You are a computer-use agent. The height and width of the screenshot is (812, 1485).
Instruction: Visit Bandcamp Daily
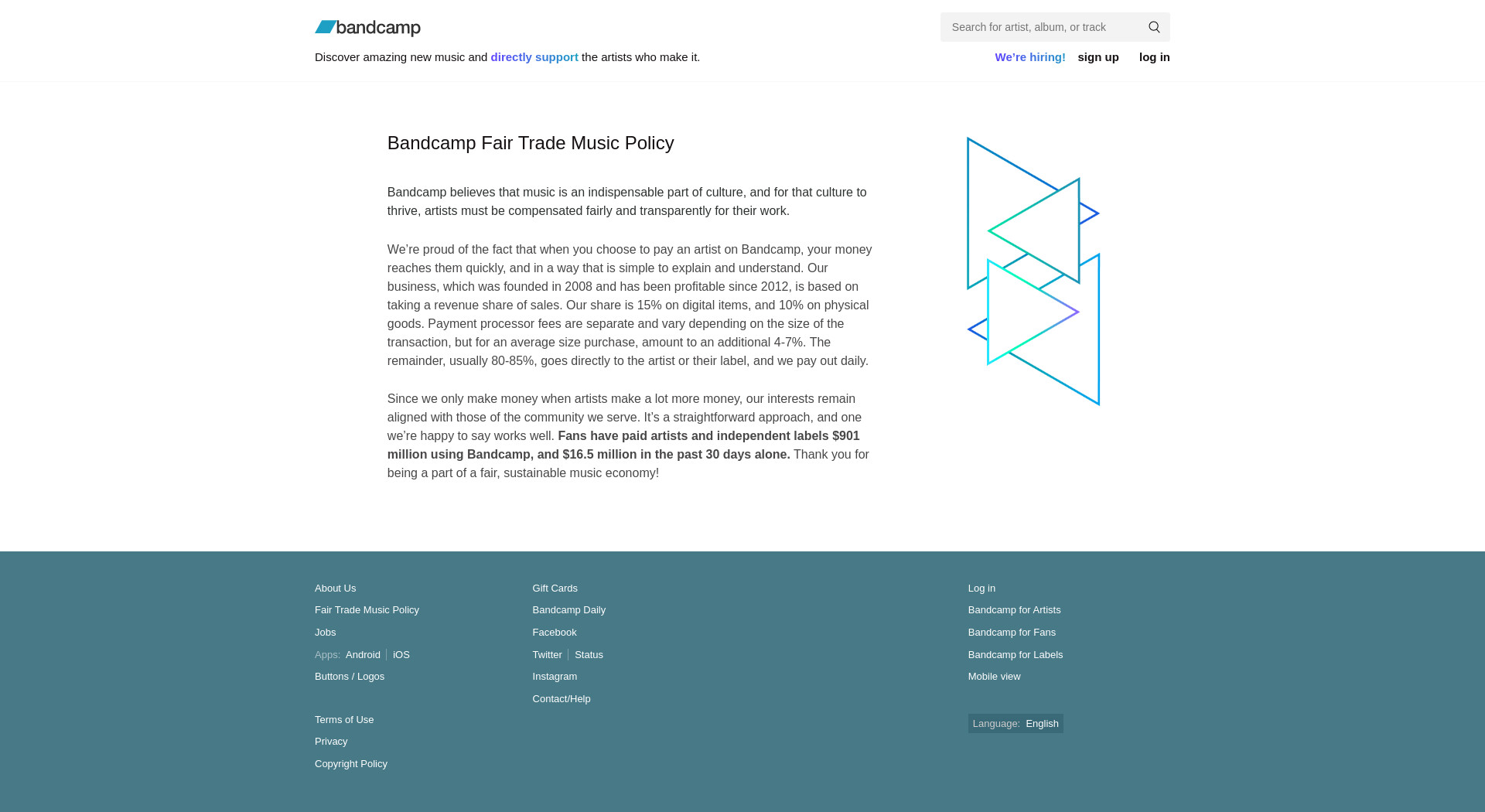pos(568,610)
